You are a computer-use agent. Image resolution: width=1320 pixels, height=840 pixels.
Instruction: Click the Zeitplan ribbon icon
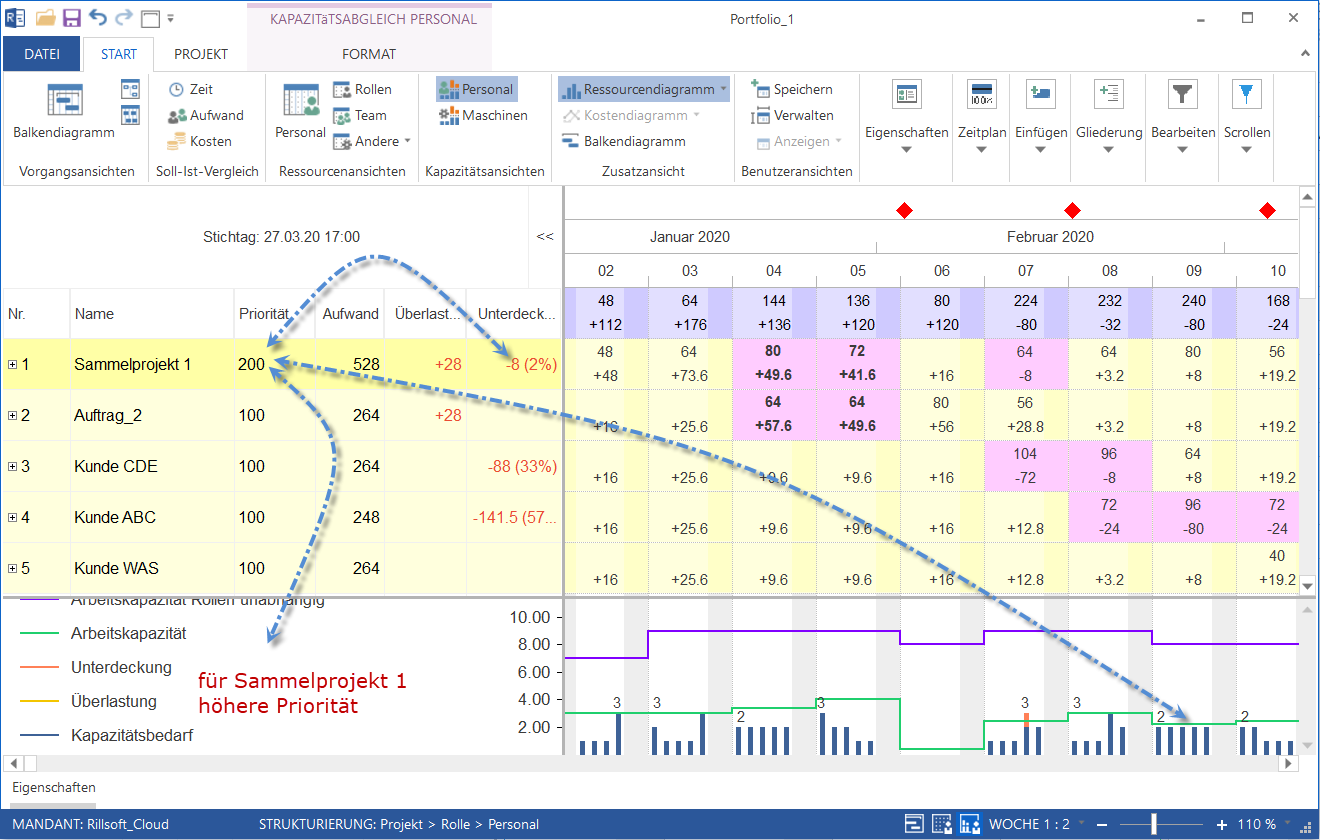click(981, 95)
